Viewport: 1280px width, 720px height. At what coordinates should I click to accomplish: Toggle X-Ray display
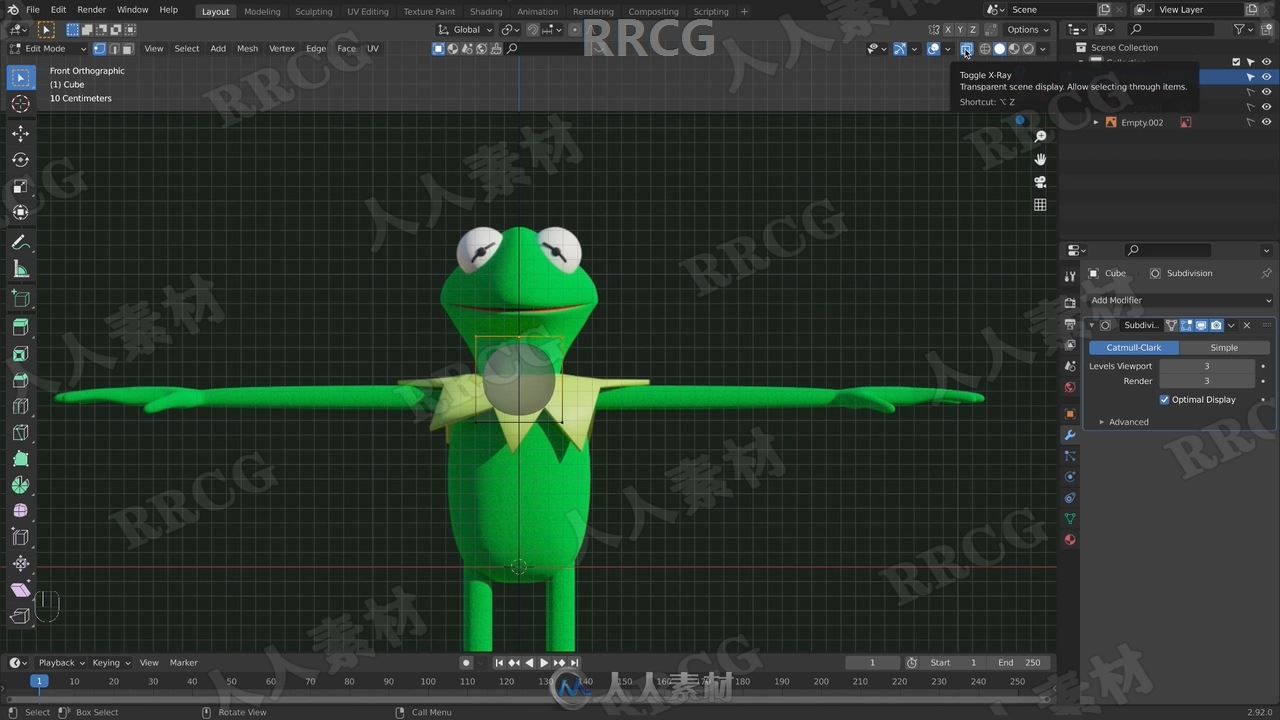(x=966, y=49)
